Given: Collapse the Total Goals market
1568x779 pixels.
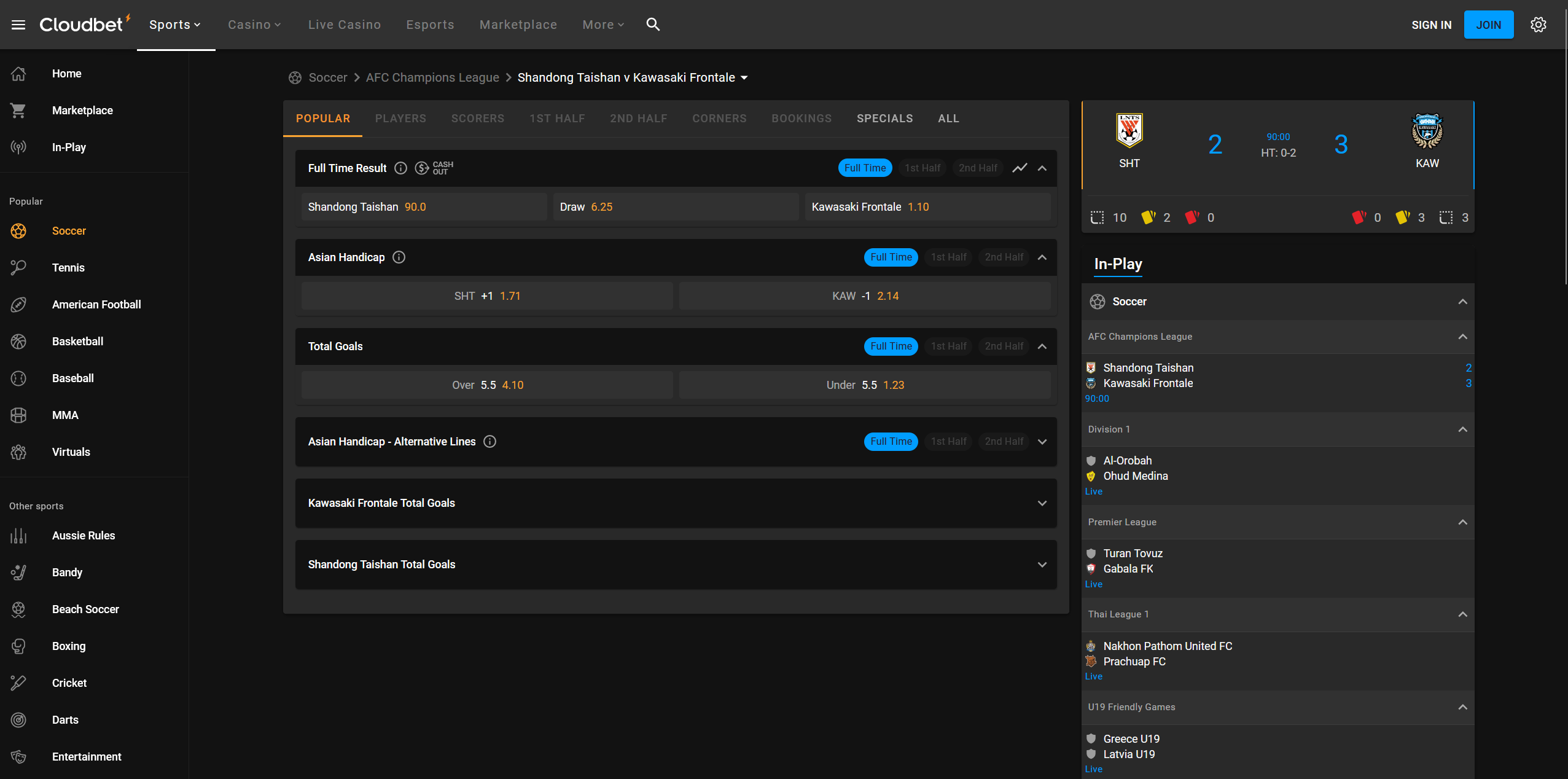Looking at the screenshot, I should coord(1042,346).
